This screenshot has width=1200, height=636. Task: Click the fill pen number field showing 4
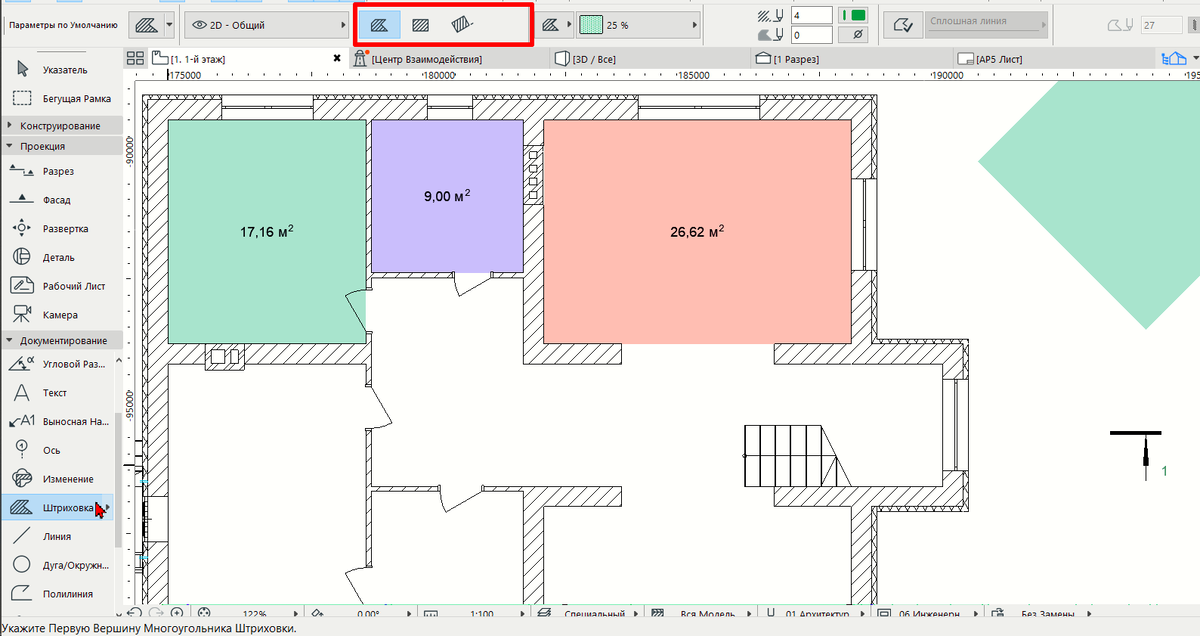(811, 15)
